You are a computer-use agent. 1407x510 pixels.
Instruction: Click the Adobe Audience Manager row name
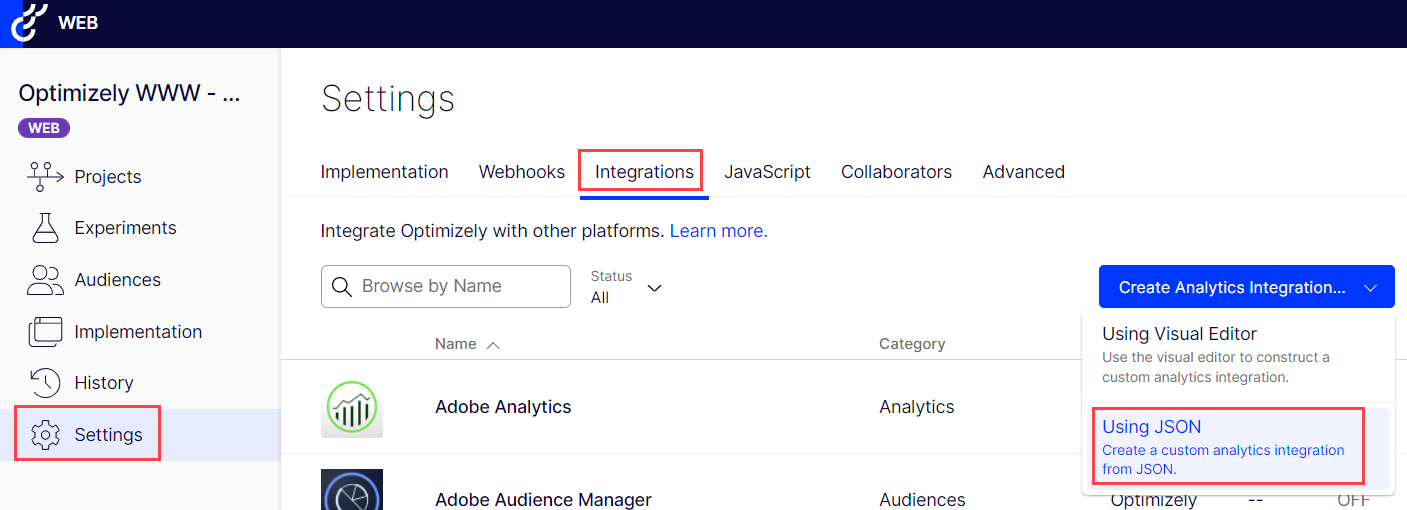pos(543,499)
